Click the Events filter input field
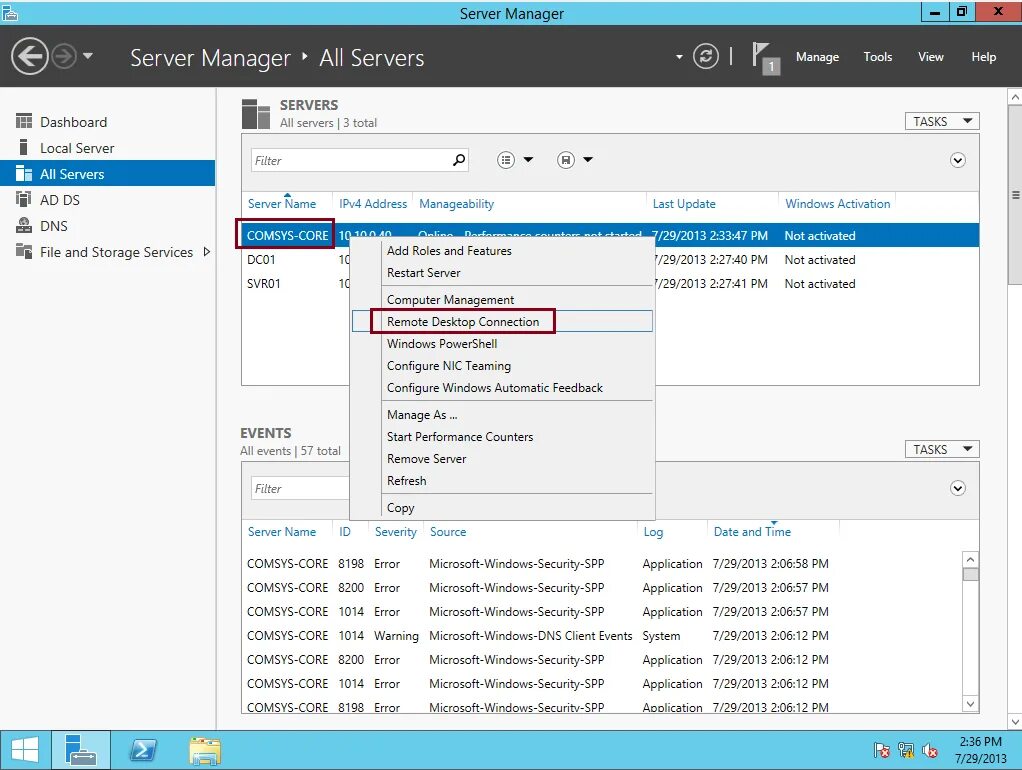The width and height of the screenshot is (1022, 770). [x=300, y=488]
